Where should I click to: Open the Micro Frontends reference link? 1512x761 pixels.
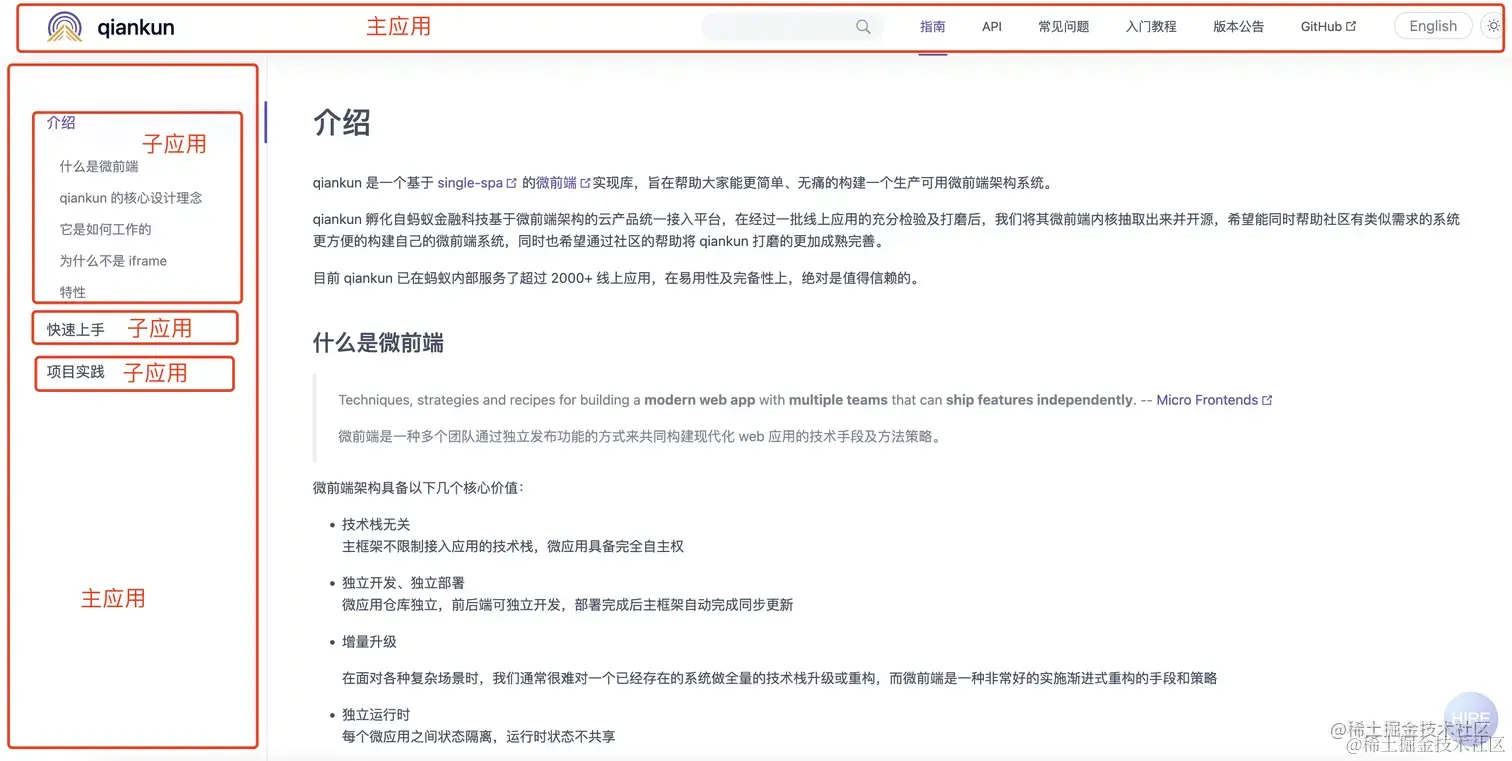[1214, 400]
